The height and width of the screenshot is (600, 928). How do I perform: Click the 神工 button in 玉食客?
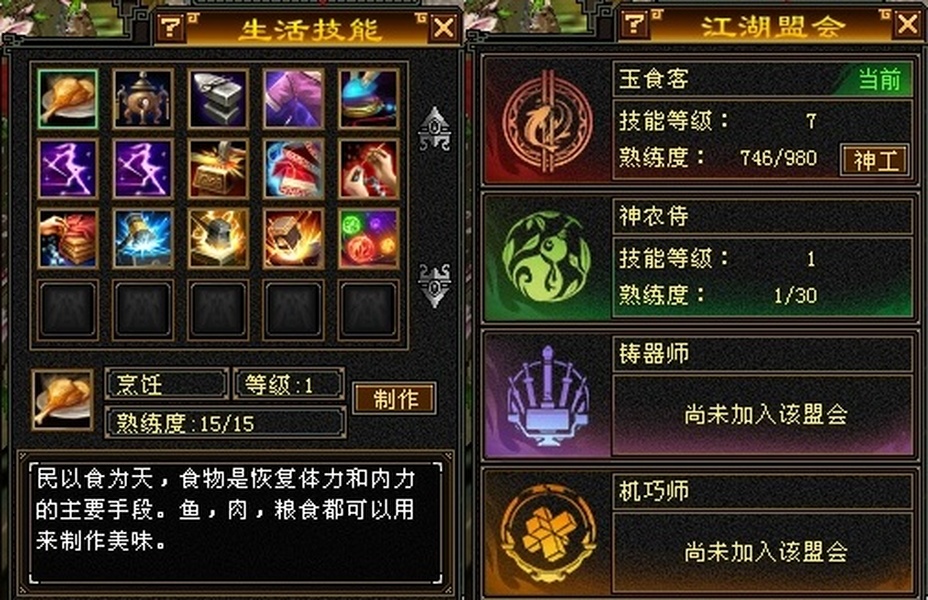[x=875, y=160]
